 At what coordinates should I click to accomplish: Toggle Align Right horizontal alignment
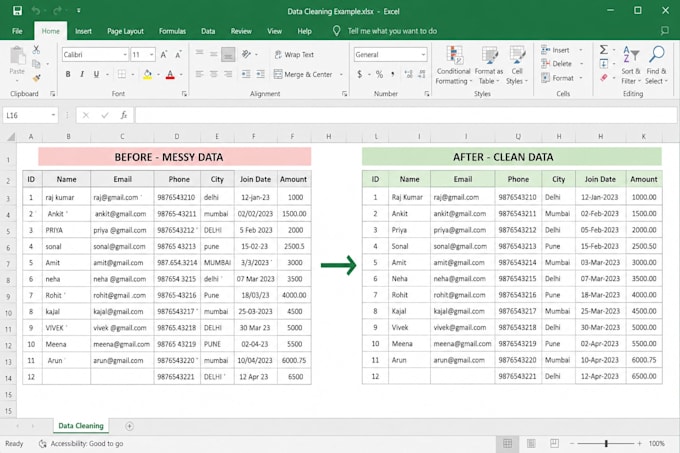point(228,74)
